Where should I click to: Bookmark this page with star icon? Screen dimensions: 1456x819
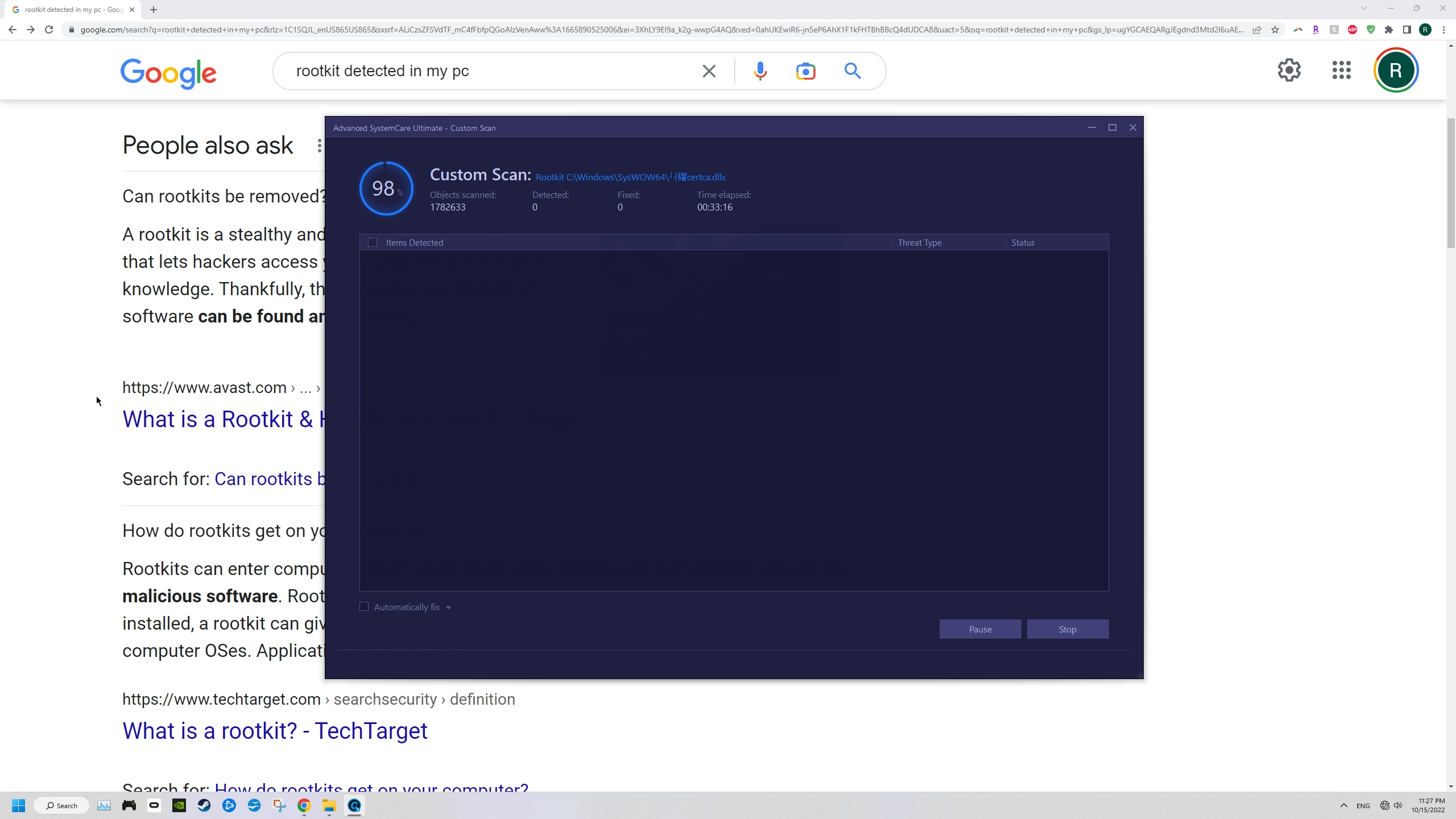pyautogui.click(x=1275, y=30)
